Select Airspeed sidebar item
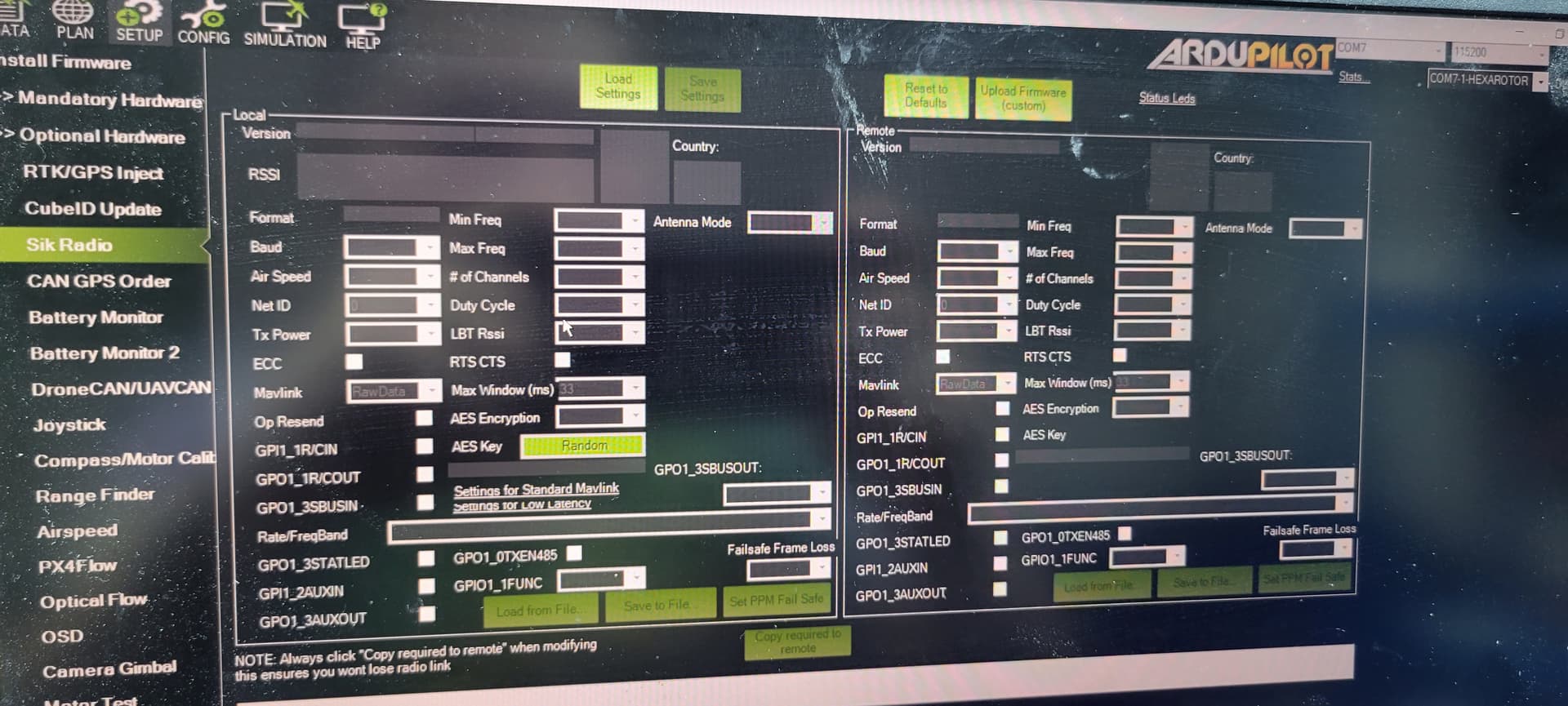1568x706 pixels. (78, 531)
